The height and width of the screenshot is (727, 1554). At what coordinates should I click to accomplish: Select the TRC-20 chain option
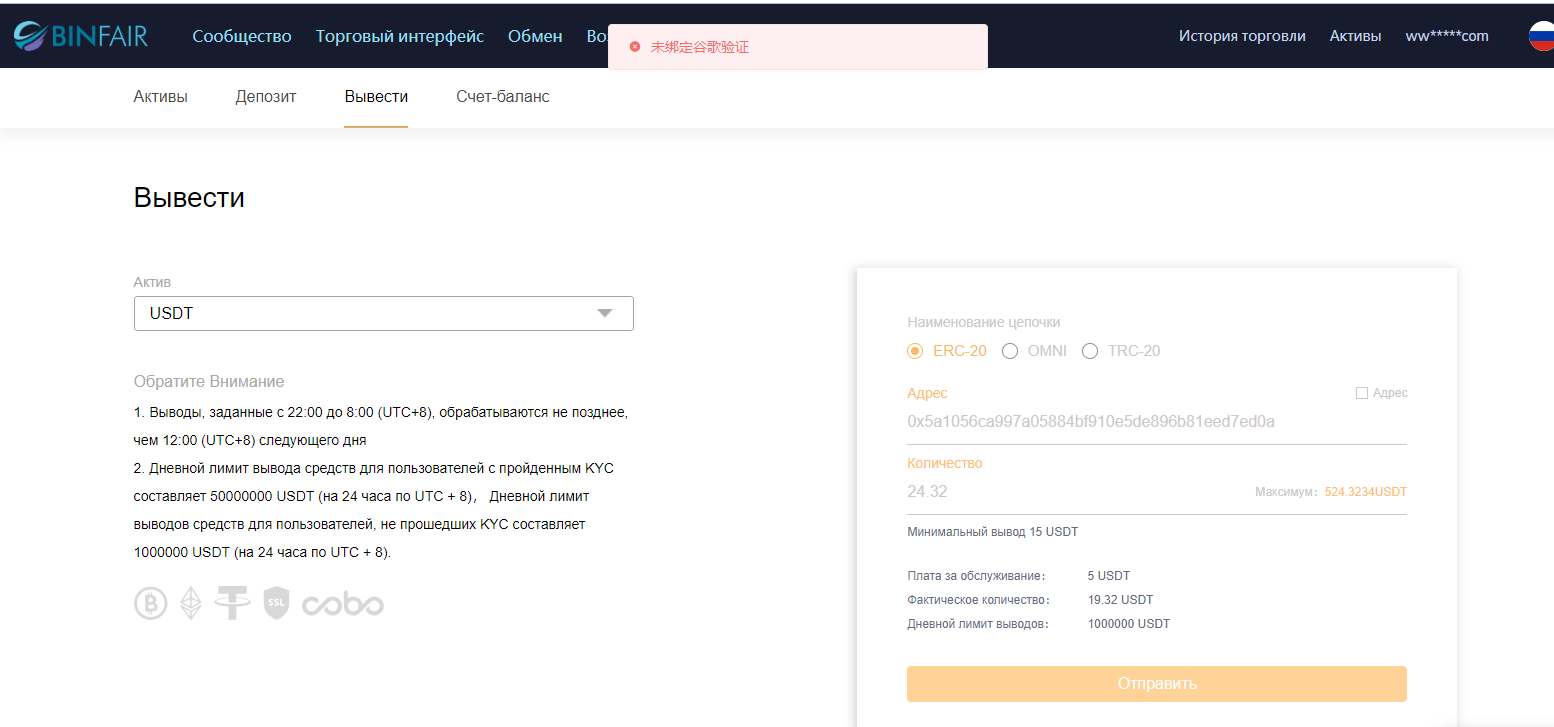pos(1089,351)
